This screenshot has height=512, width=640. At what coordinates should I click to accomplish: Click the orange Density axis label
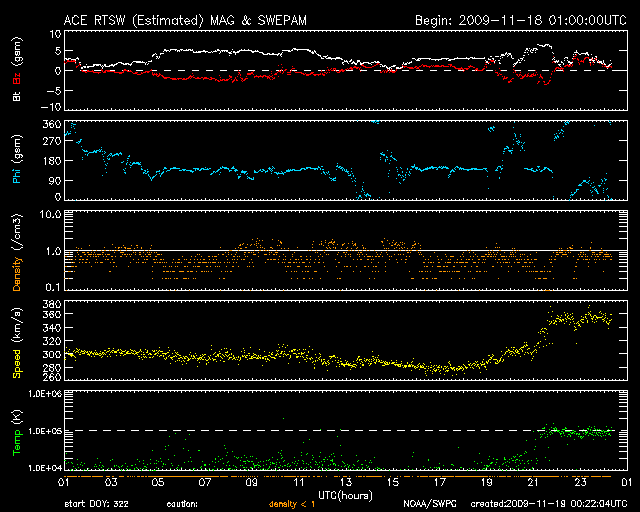tap(15, 256)
